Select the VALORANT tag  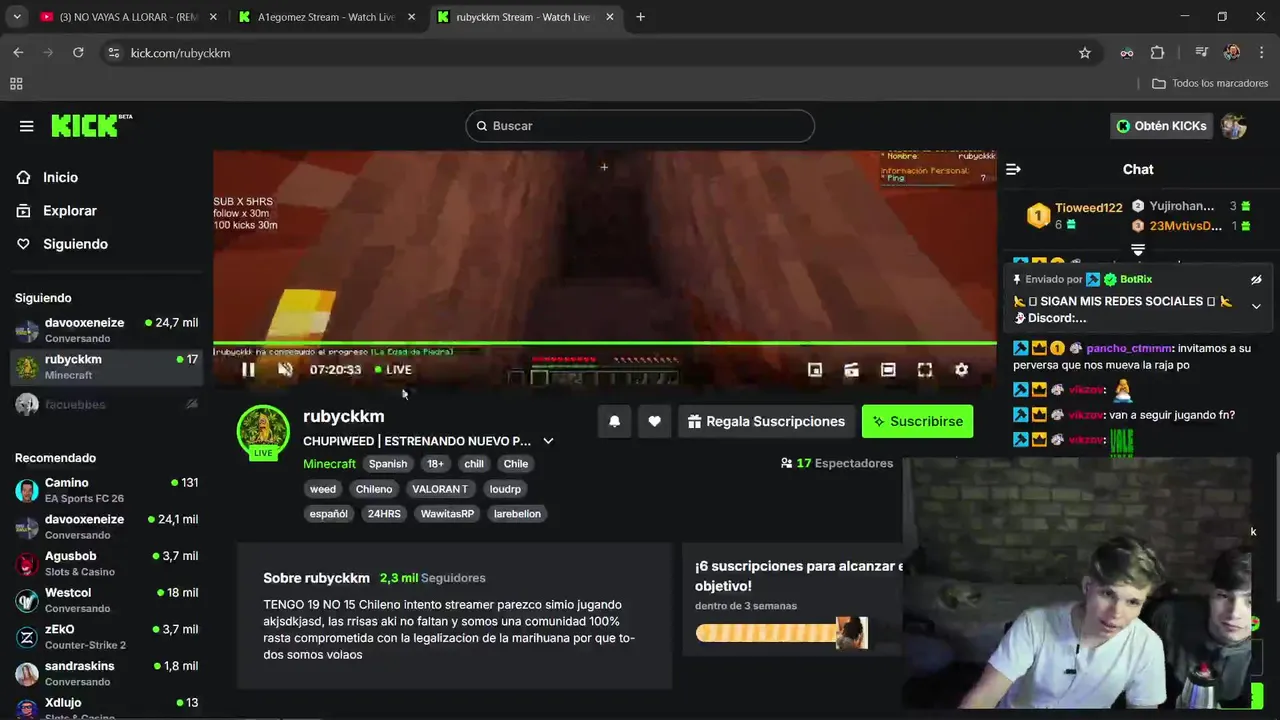(440, 489)
